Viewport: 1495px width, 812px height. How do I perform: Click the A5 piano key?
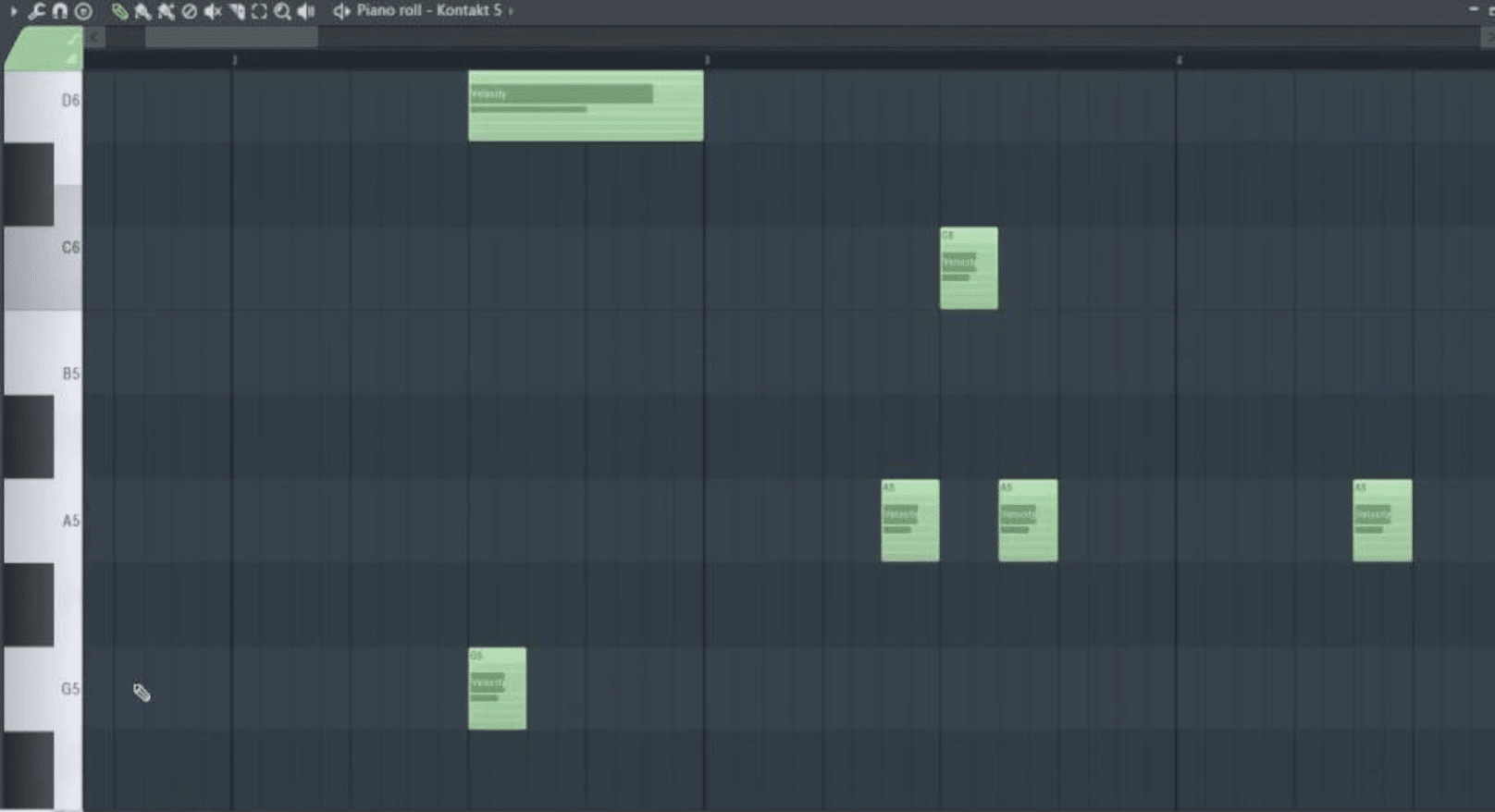coord(43,521)
